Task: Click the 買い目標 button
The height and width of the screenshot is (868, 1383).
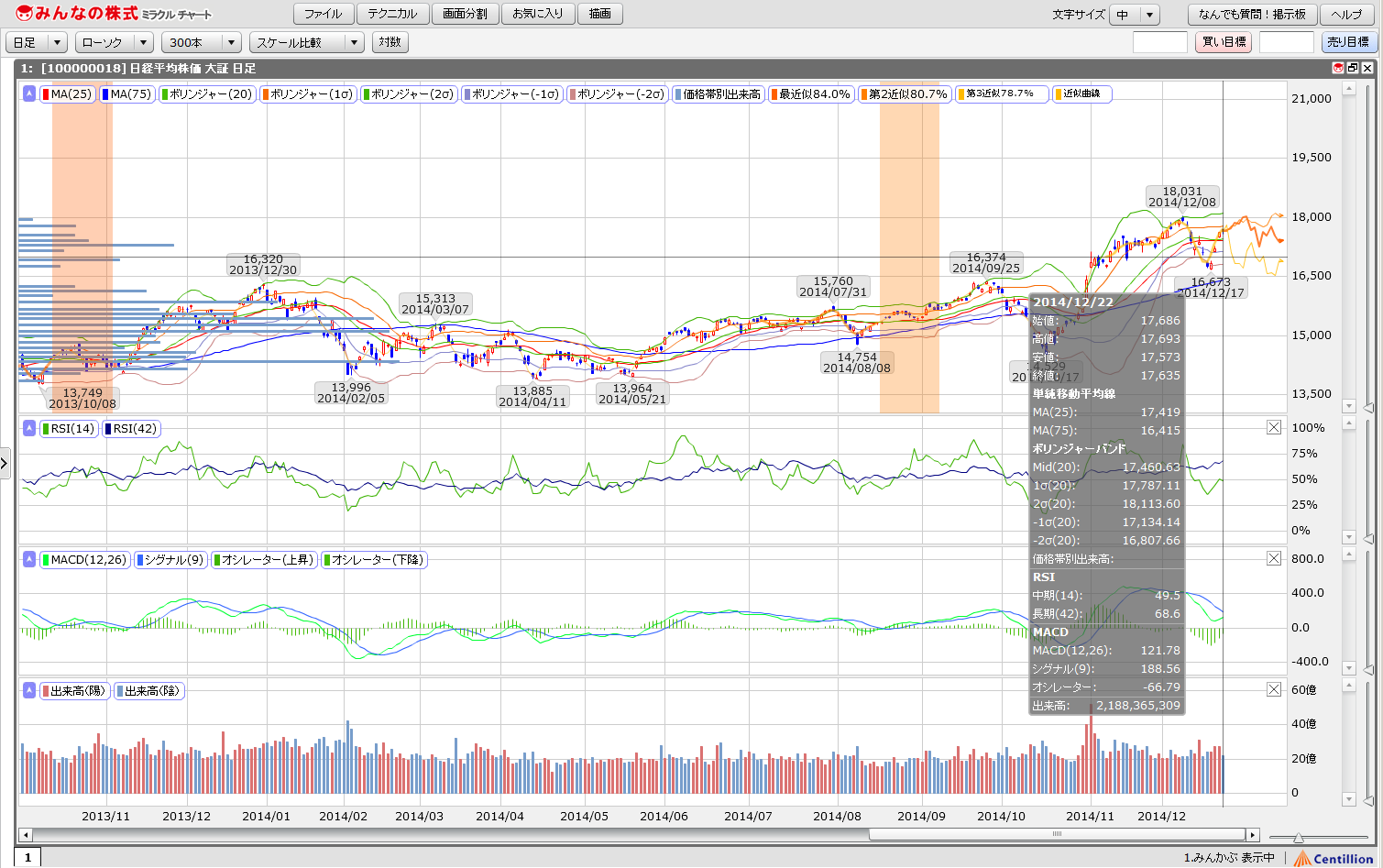Action: point(1223,42)
